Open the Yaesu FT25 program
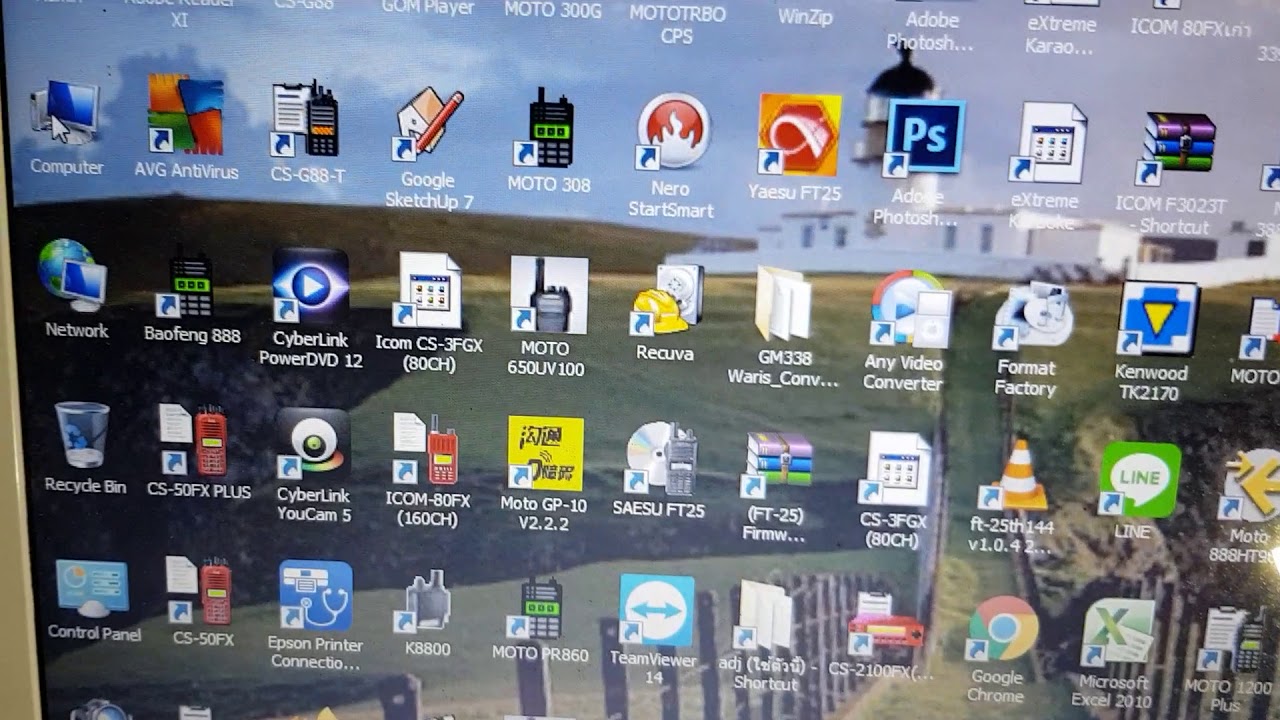This screenshot has width=1280, height=720. (x=798, y=135)
